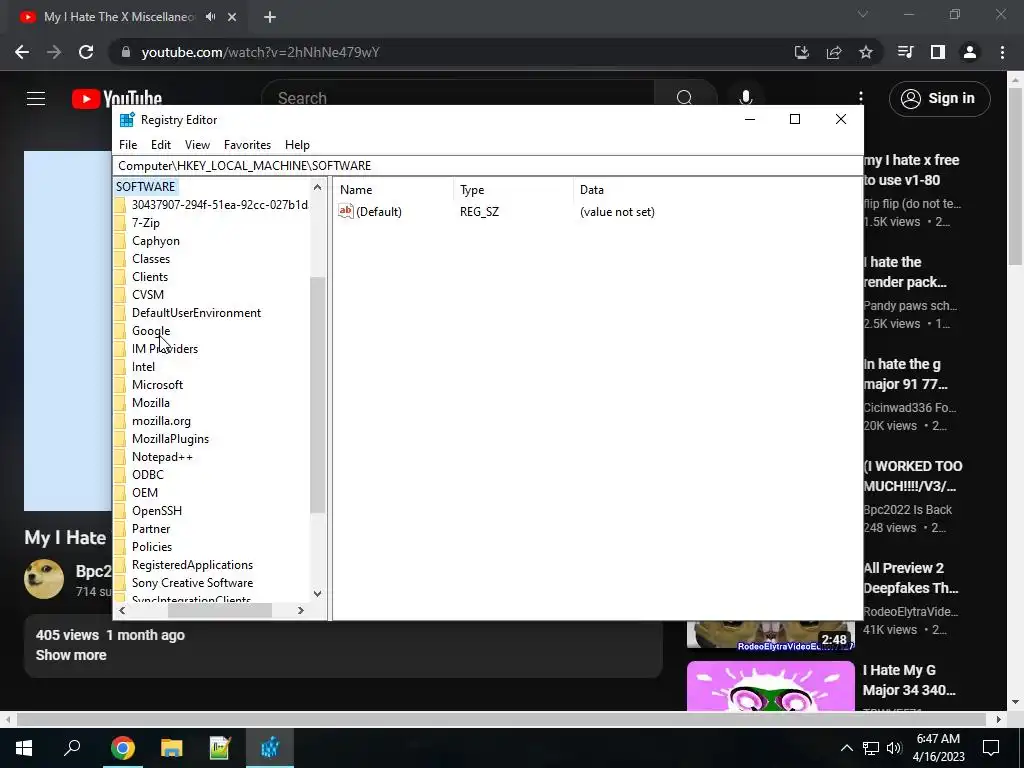1024x768 pixels.
Task: Click the YouTube search magnifier button
Action: click(685, 98)
